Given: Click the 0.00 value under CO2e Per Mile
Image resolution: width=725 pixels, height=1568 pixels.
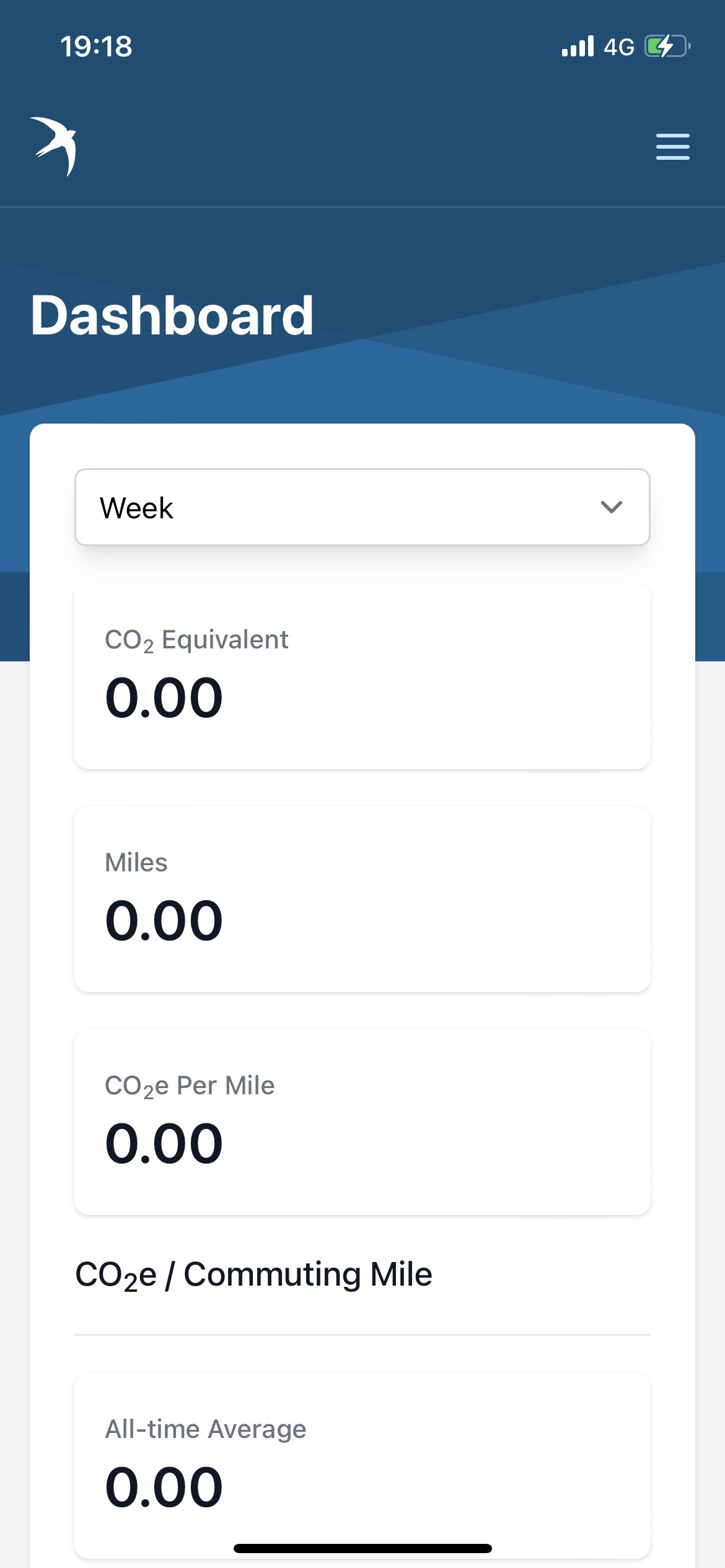Looking at the screenshot, I should (x=164, y=1144).
